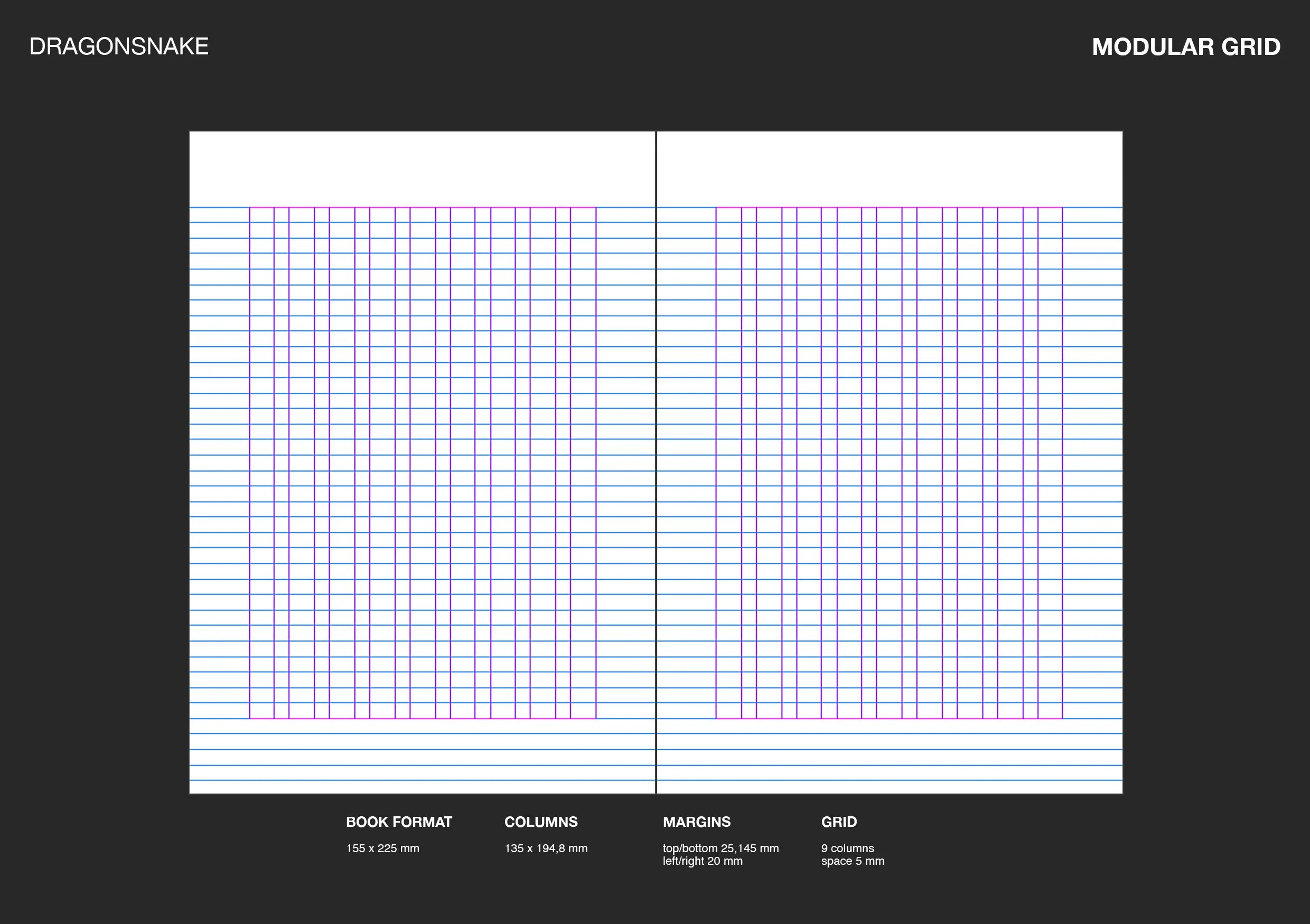Click the DRAGONSNAKE title text
This screenshot has height=924, width=1310.
click(x=119, y=47)
